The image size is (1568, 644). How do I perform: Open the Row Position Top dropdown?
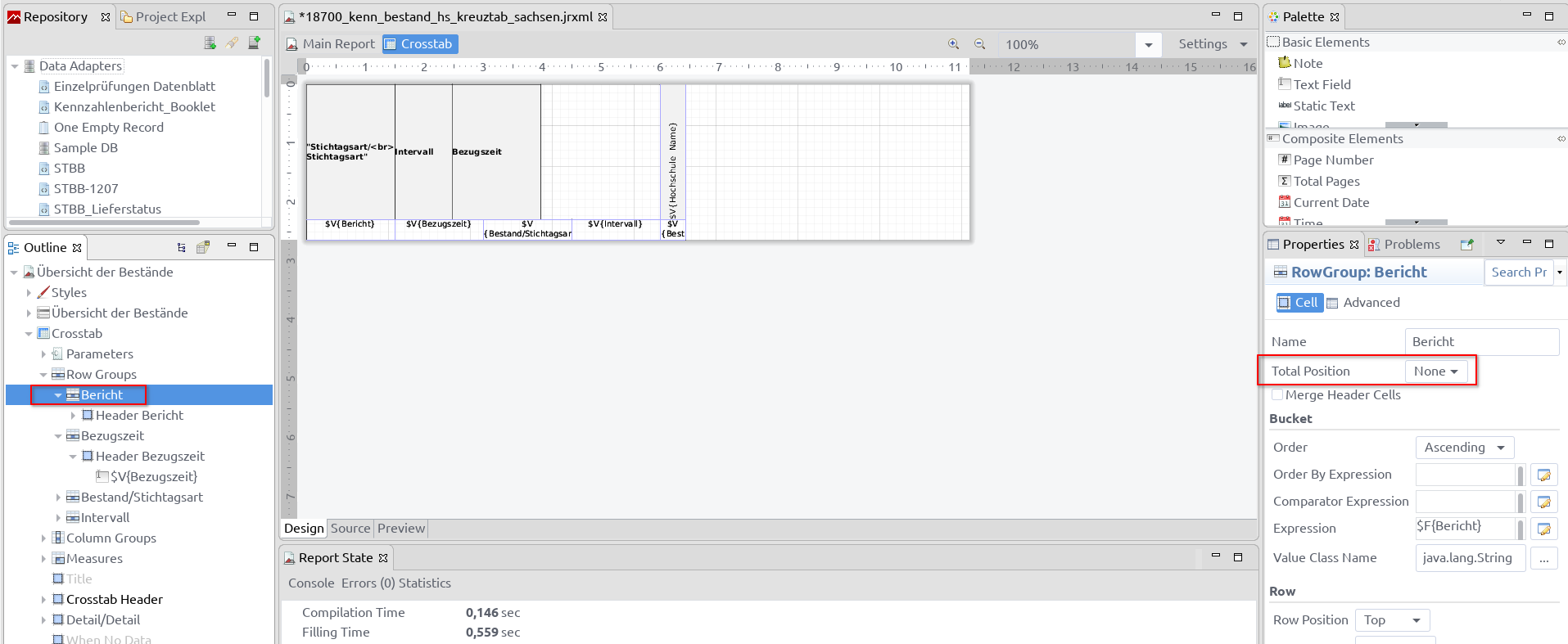(x=1392, y=620)
